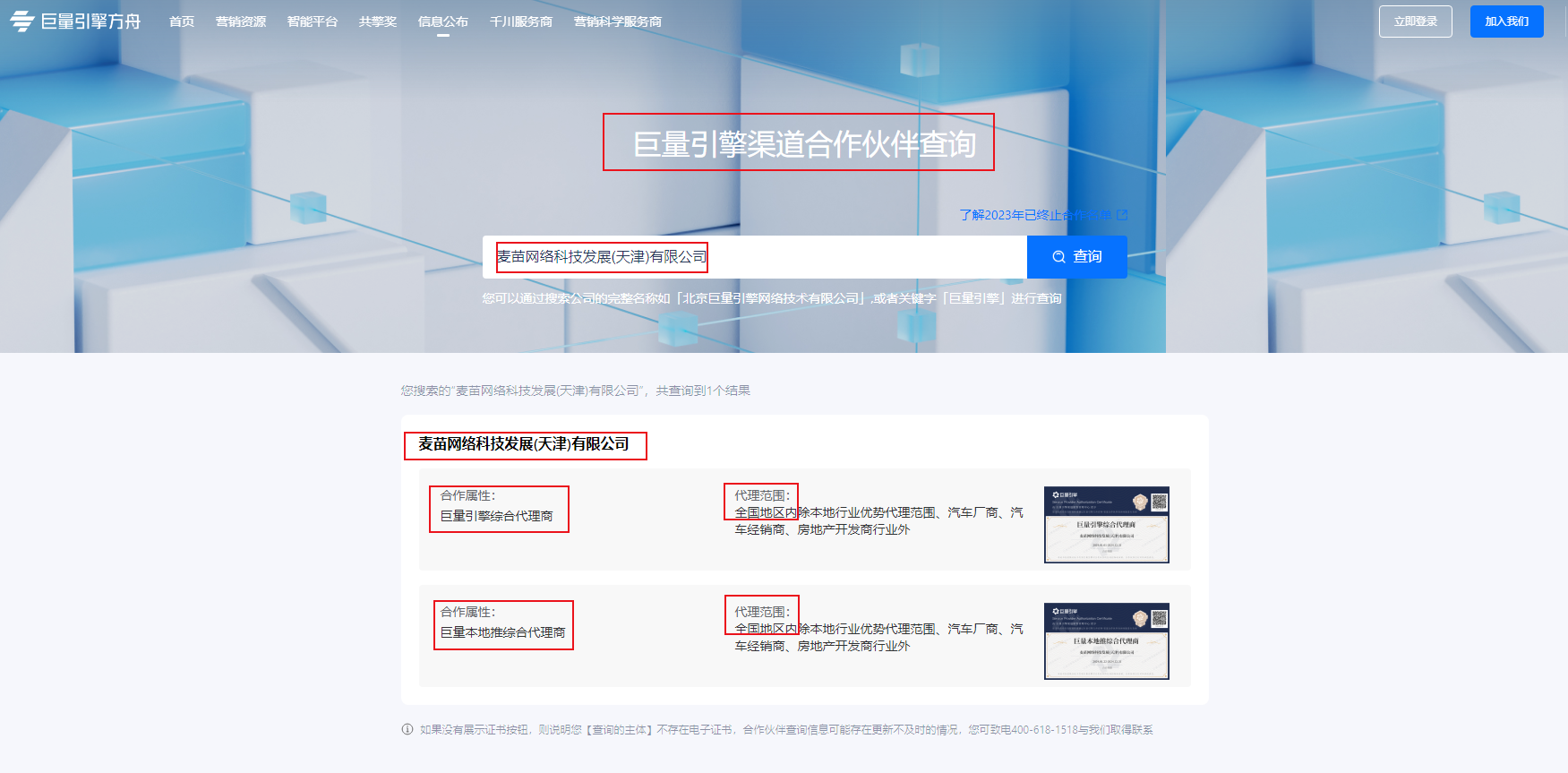Click the company name search input field
This screenshot has height=773, width=1568.
pyautogui.click(x=755, y=257)
